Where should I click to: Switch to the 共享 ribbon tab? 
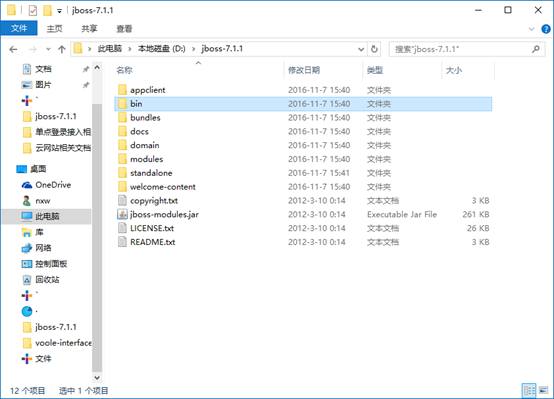(x=89, y=29)
